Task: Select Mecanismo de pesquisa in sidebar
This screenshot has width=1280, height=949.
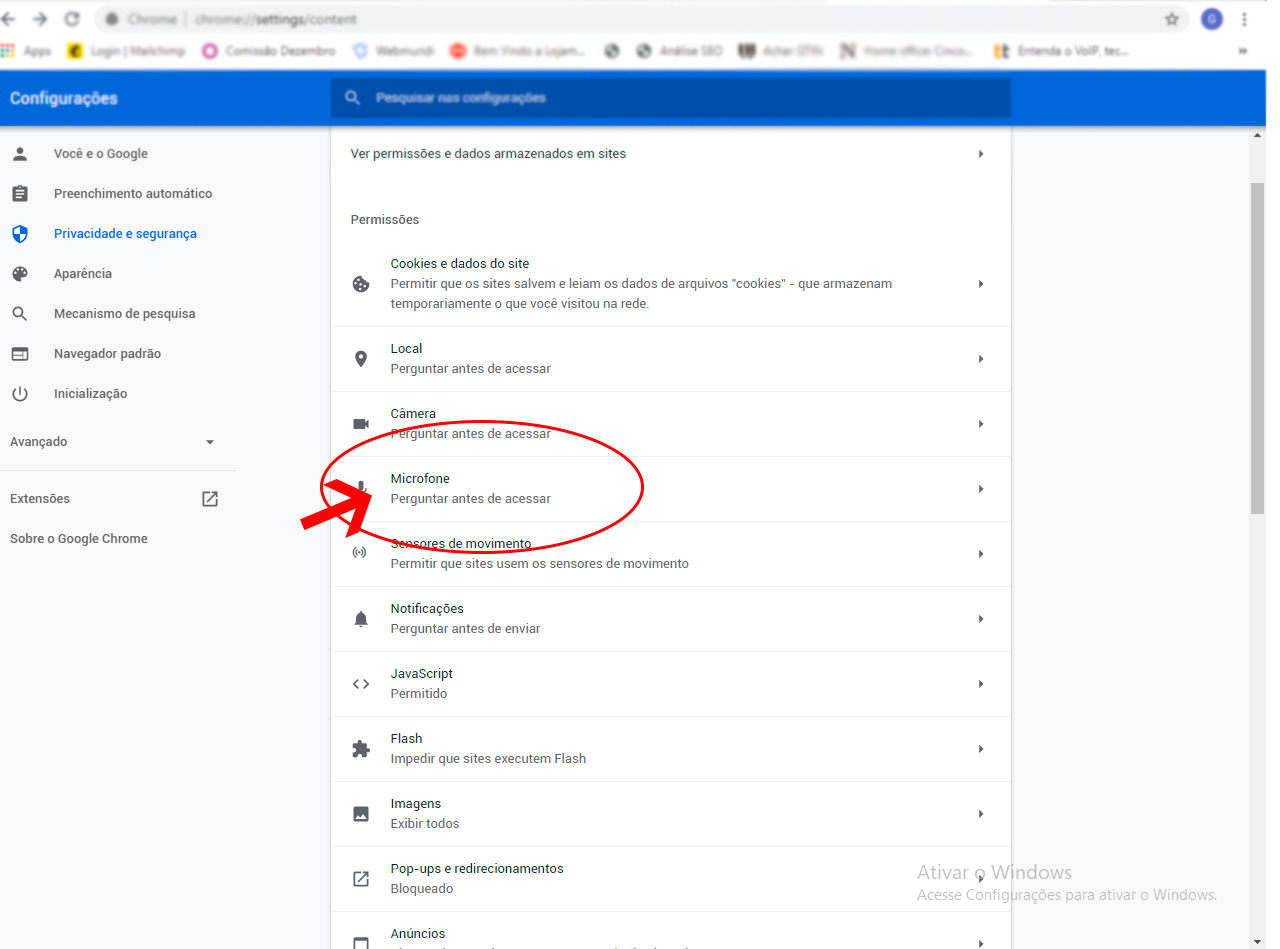Action: click(x=124, y=314)
